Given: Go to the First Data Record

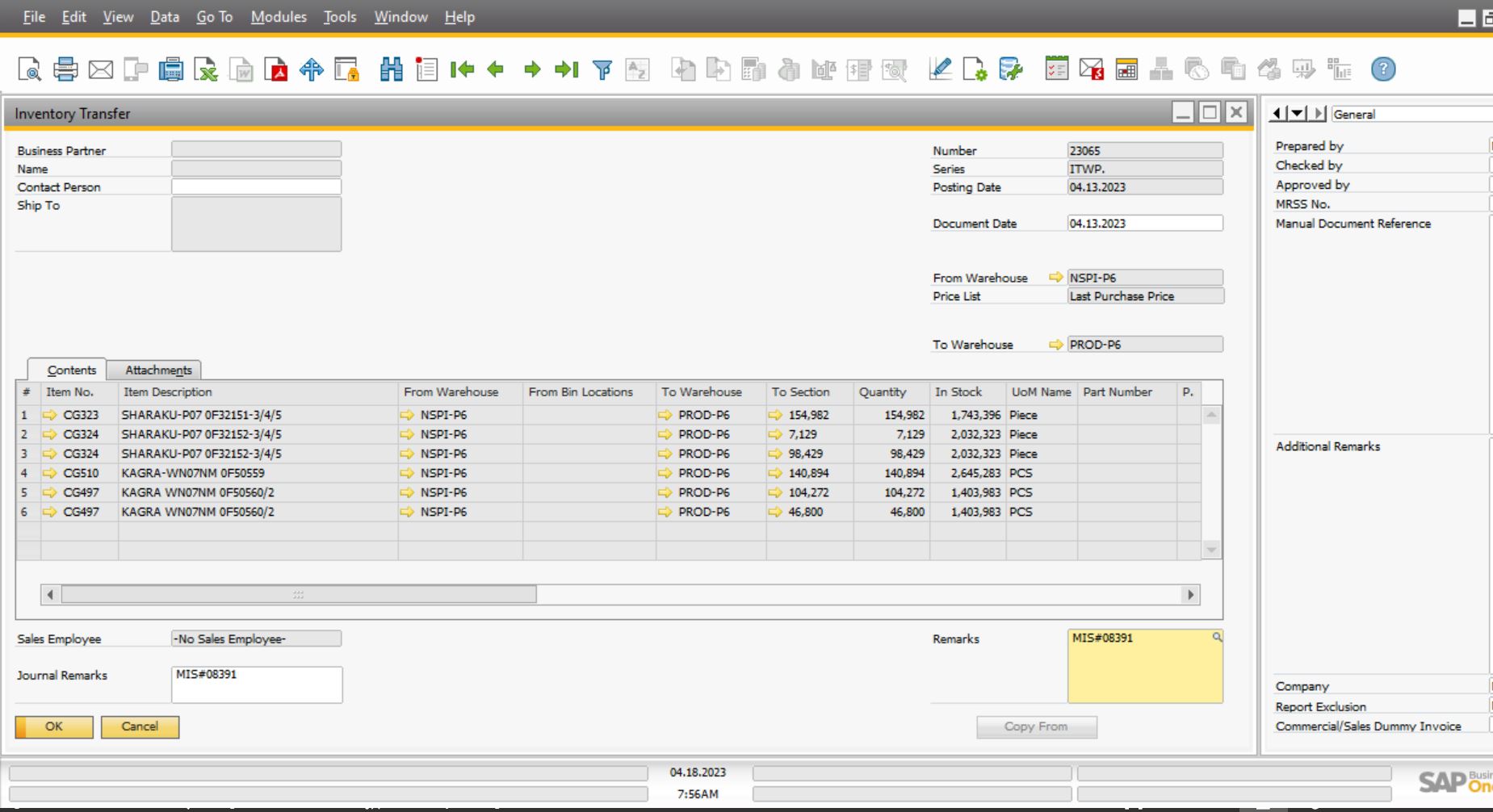Looking at the screenshot, I should [x=462, y=69].
